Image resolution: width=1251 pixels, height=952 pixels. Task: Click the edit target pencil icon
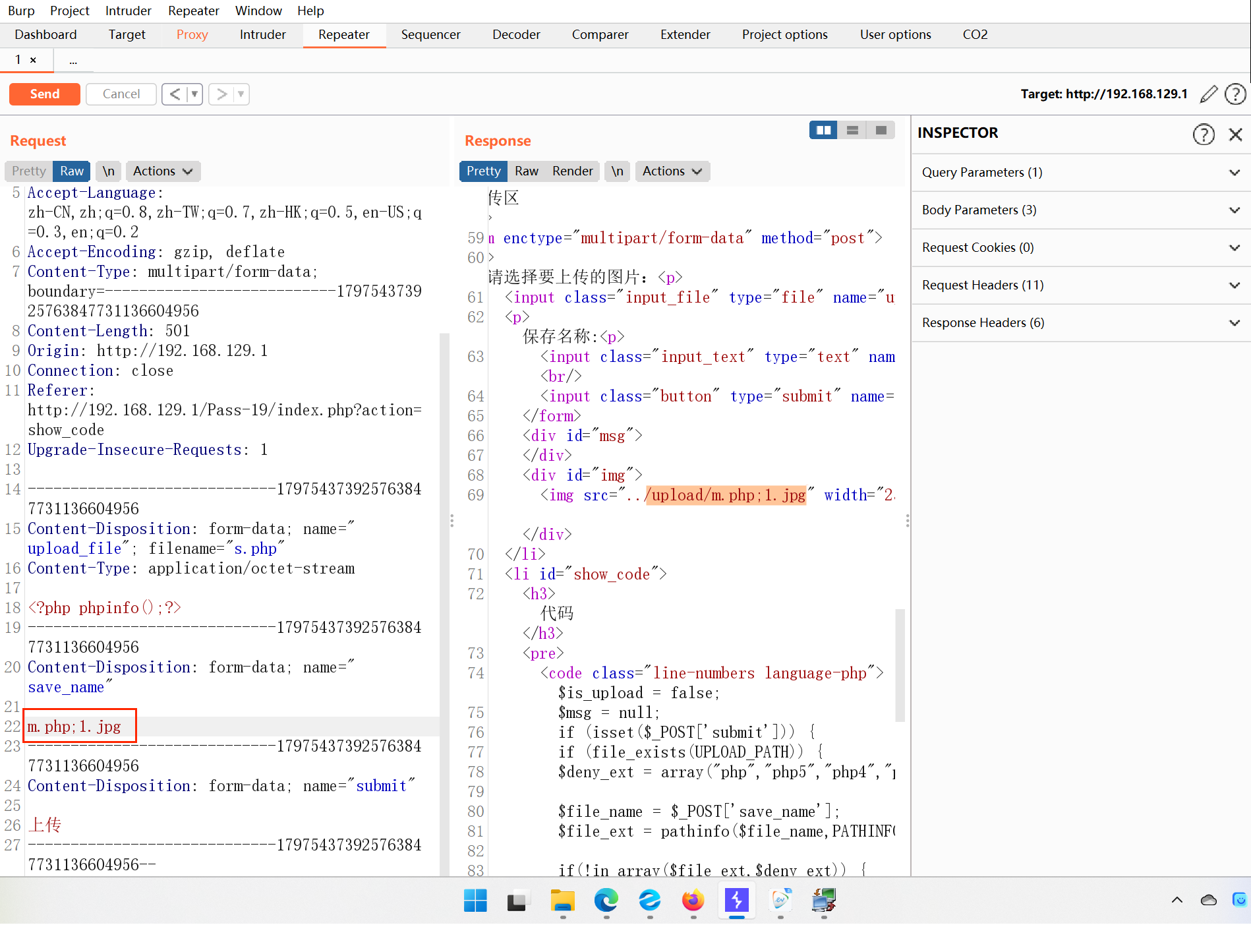(1208, 94)
